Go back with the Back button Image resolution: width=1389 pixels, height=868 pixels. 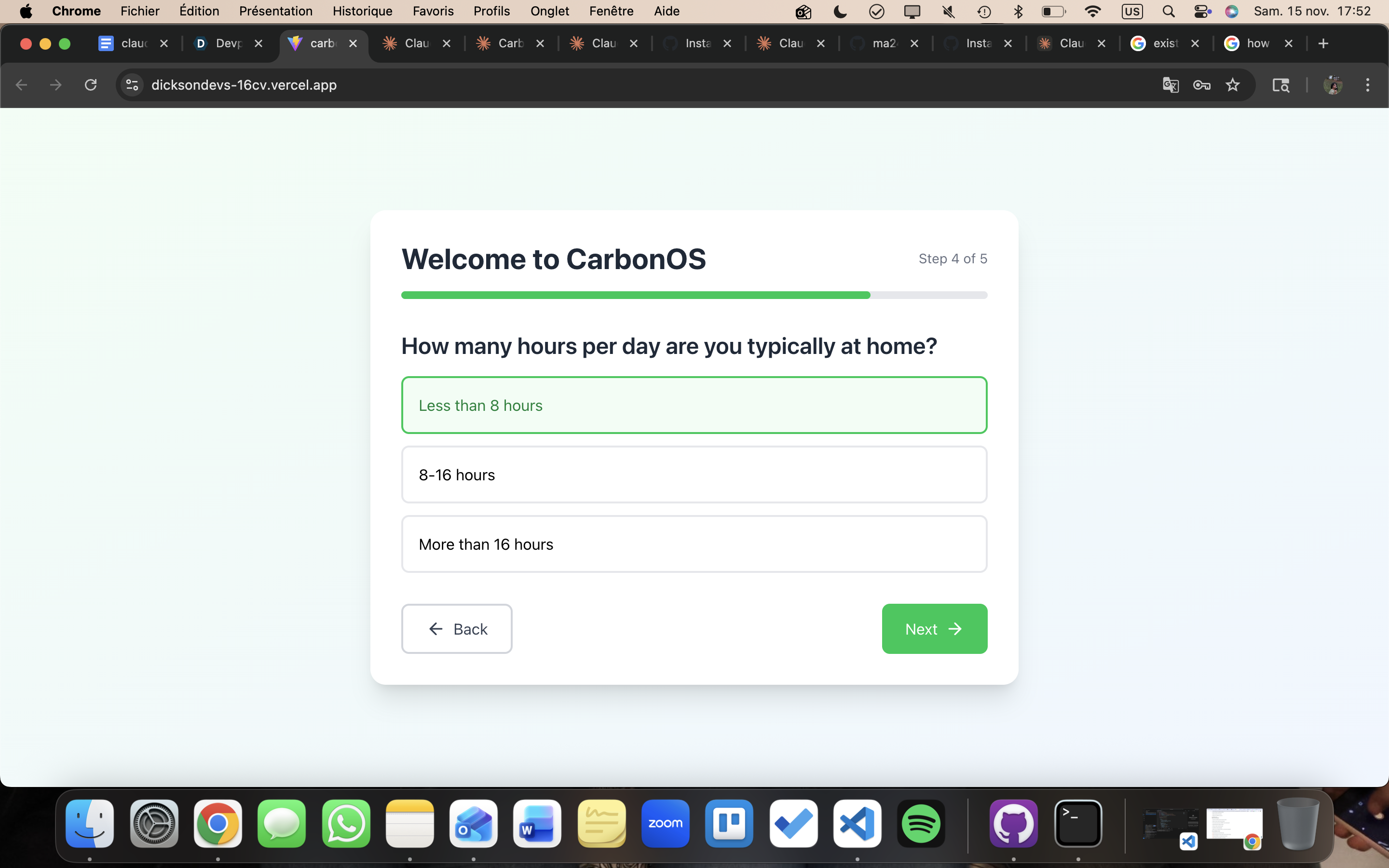point(456,629)
